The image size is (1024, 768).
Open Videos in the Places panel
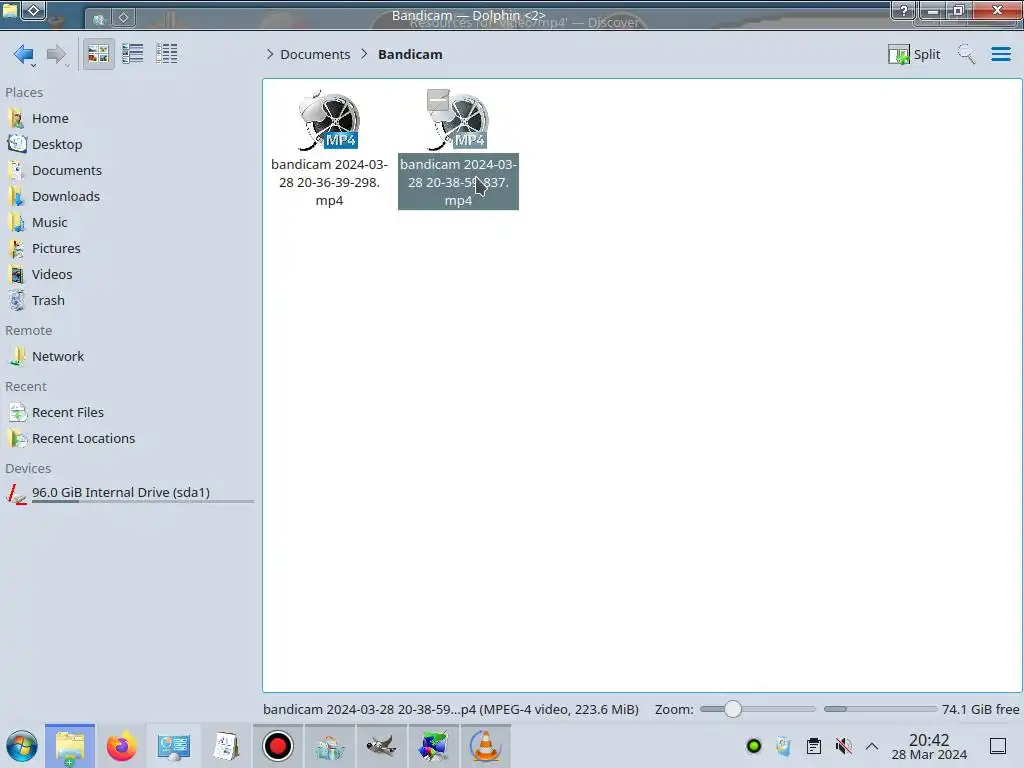point(52,275)
